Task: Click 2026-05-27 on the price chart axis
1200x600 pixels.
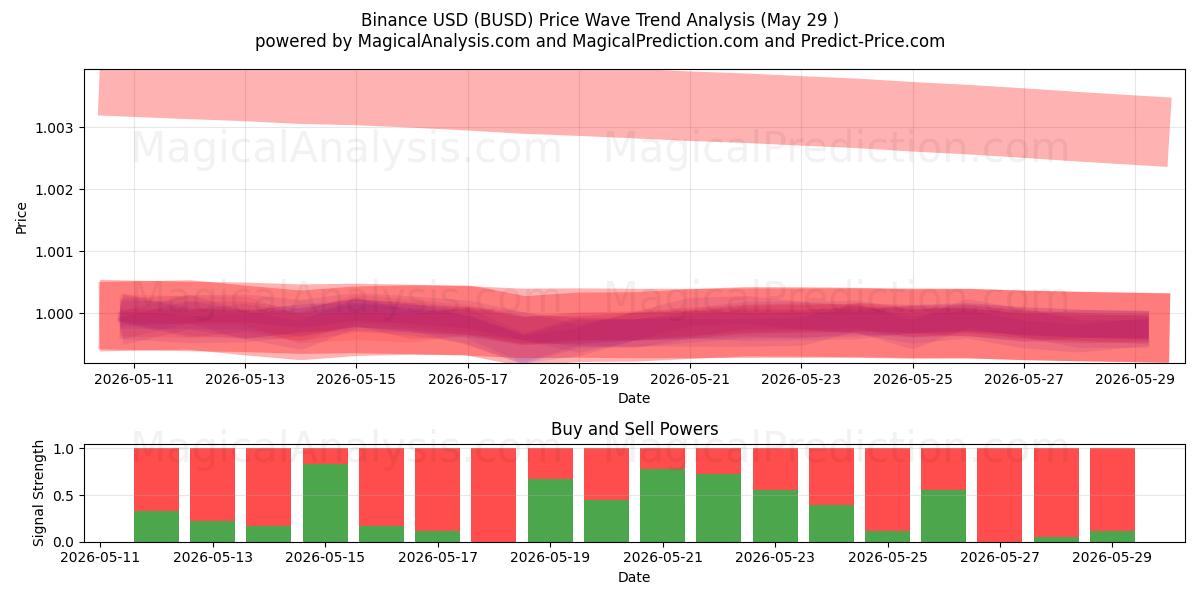Action: point(1024,379)
